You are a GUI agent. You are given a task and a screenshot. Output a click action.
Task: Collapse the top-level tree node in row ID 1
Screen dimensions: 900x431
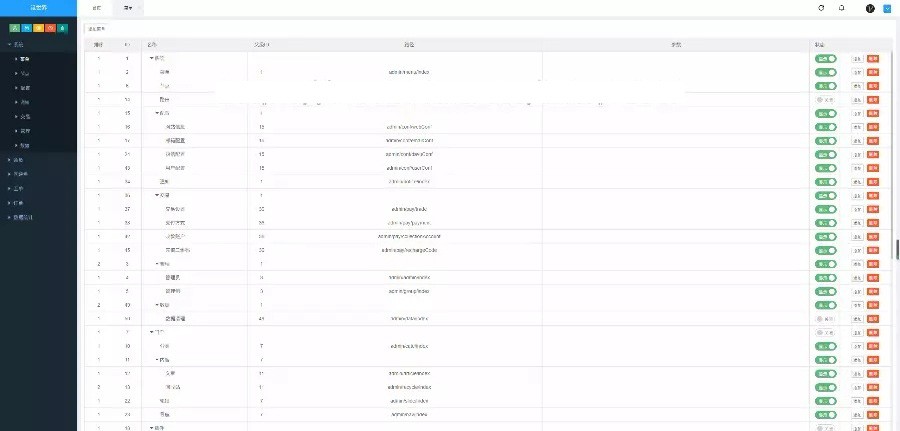[151, 59]
